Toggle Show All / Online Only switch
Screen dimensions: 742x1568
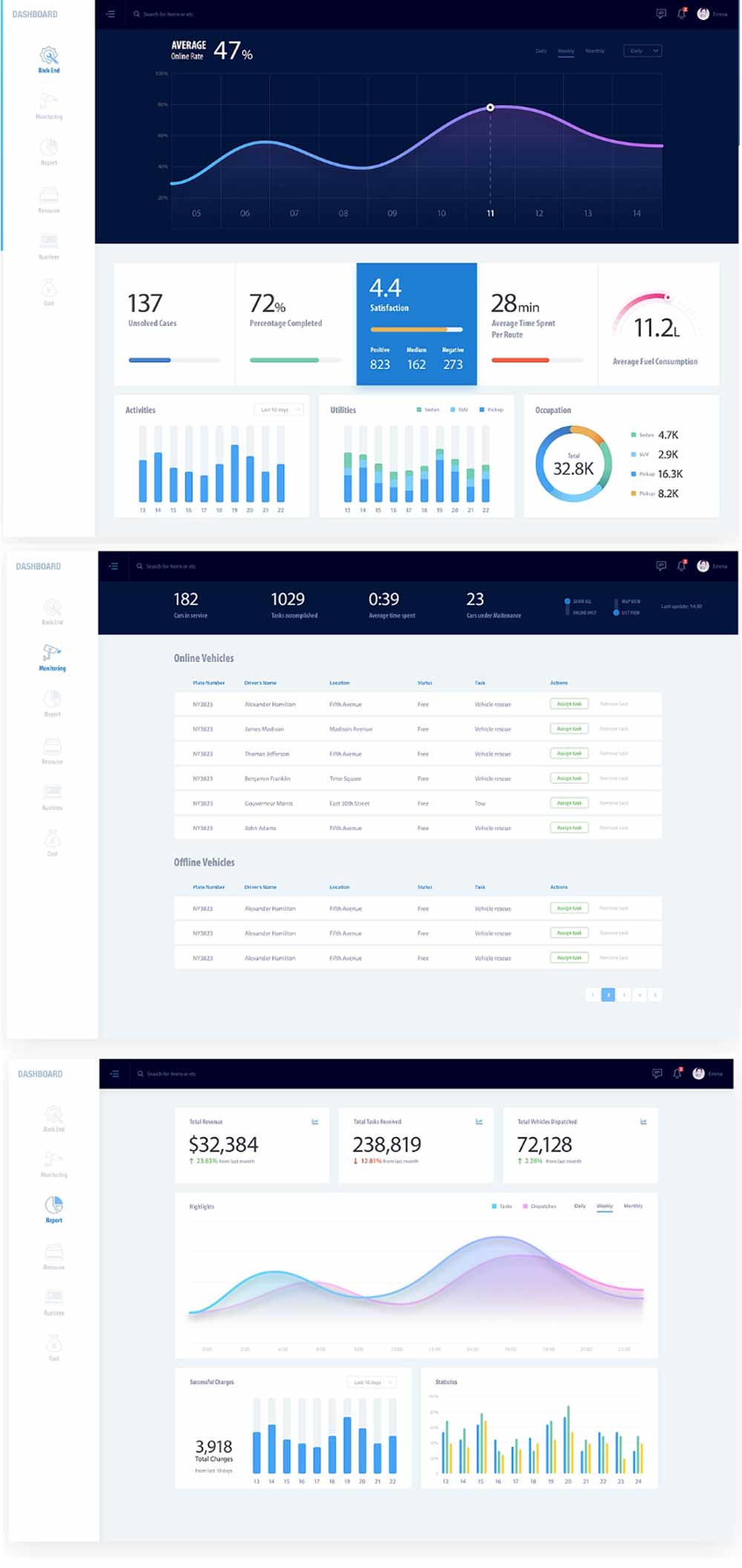[x=568, y=606]
